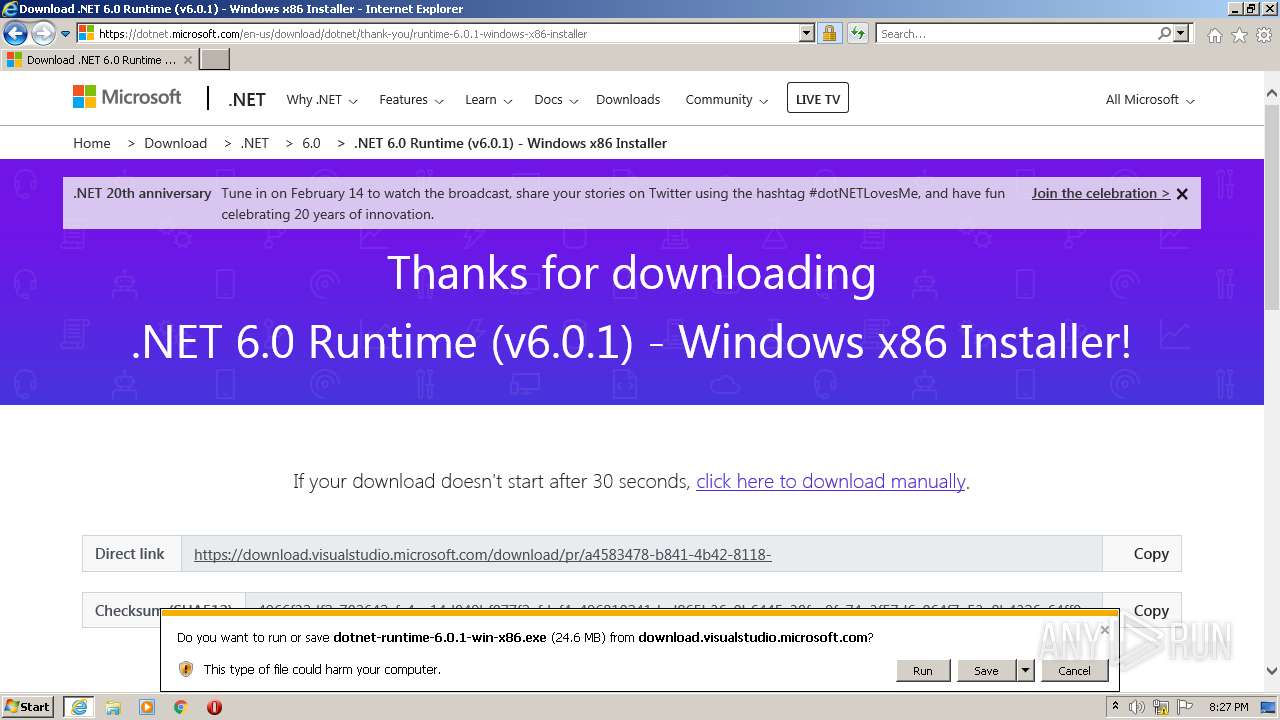1280x720 pixels.
Task: Copy the Direct link value
Action: (x=1151, y=553)
